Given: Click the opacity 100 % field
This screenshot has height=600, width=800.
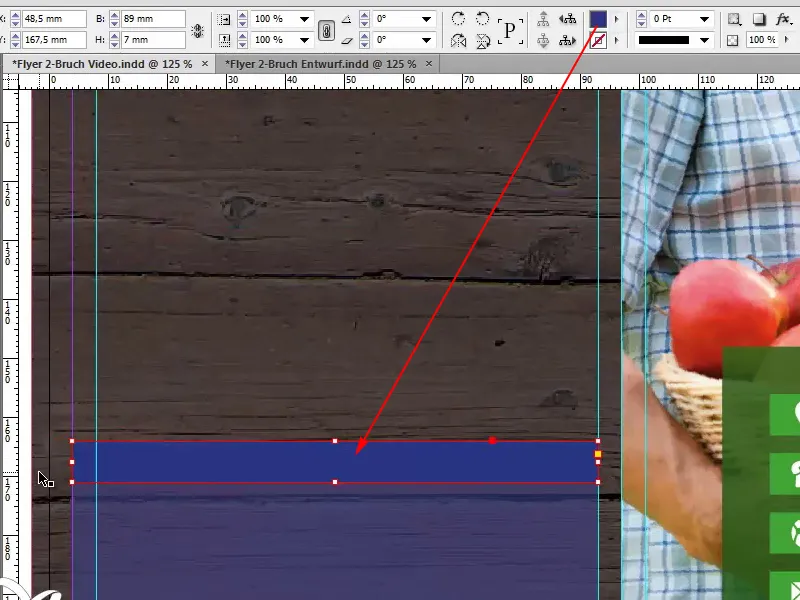Looking at the screenshot, I should tap(763, 40).
